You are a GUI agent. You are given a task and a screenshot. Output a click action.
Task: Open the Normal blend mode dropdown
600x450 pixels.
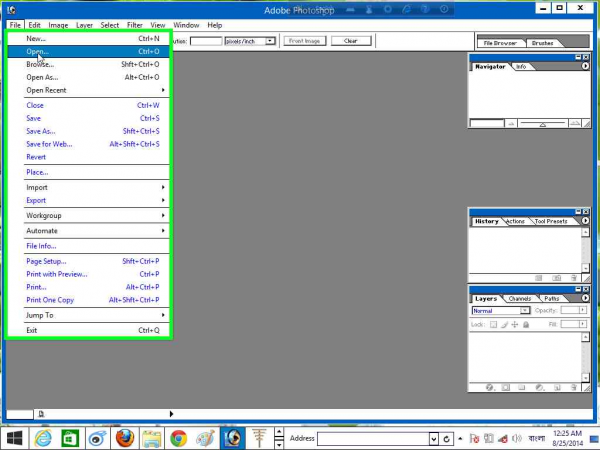525,310
